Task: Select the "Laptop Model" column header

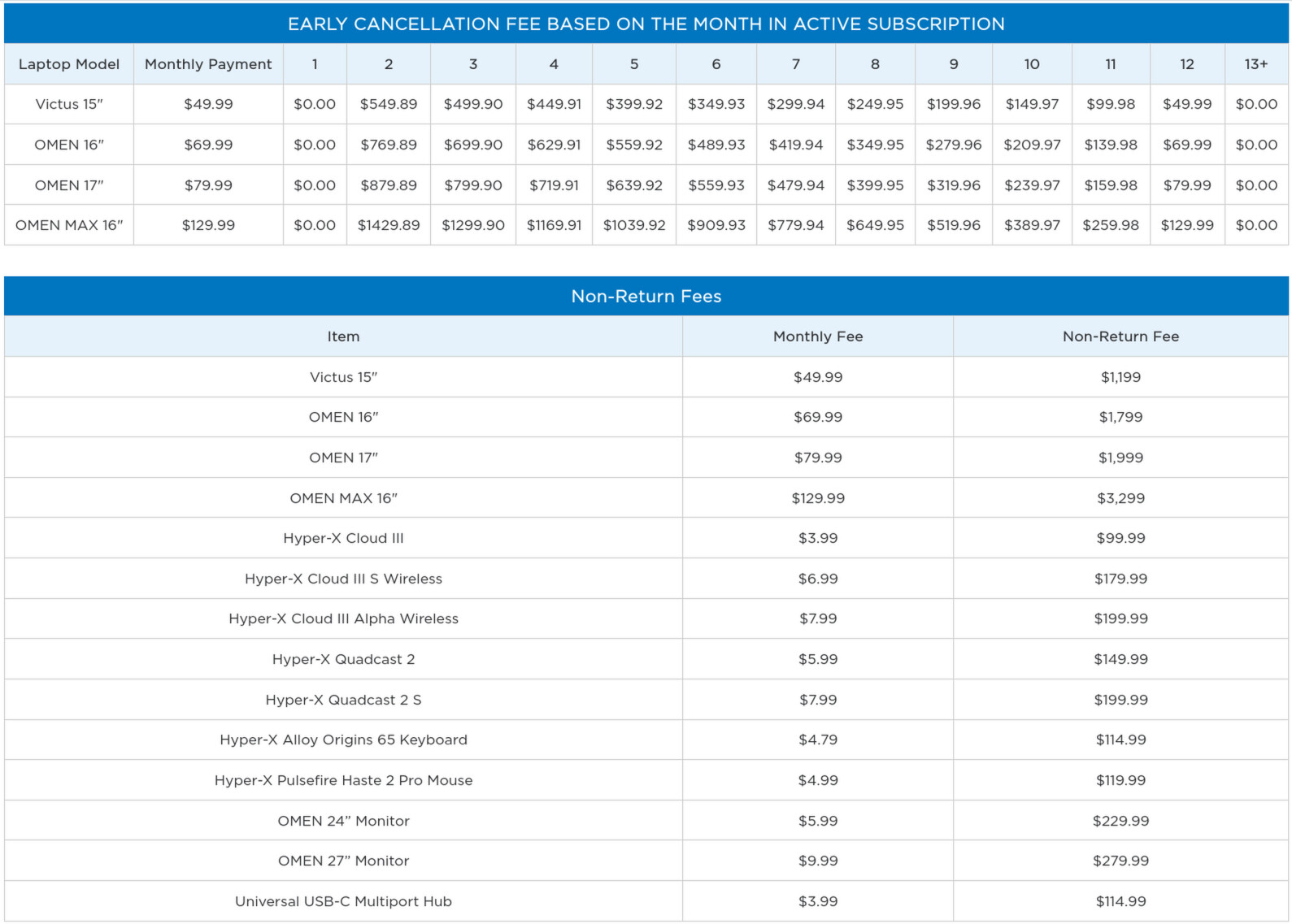Action: click(69, 64)
